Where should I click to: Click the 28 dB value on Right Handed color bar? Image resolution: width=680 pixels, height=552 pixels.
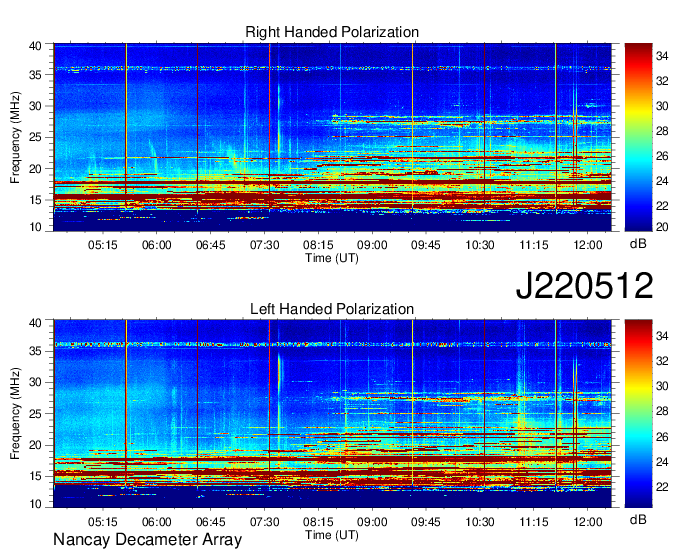(662, 131)
